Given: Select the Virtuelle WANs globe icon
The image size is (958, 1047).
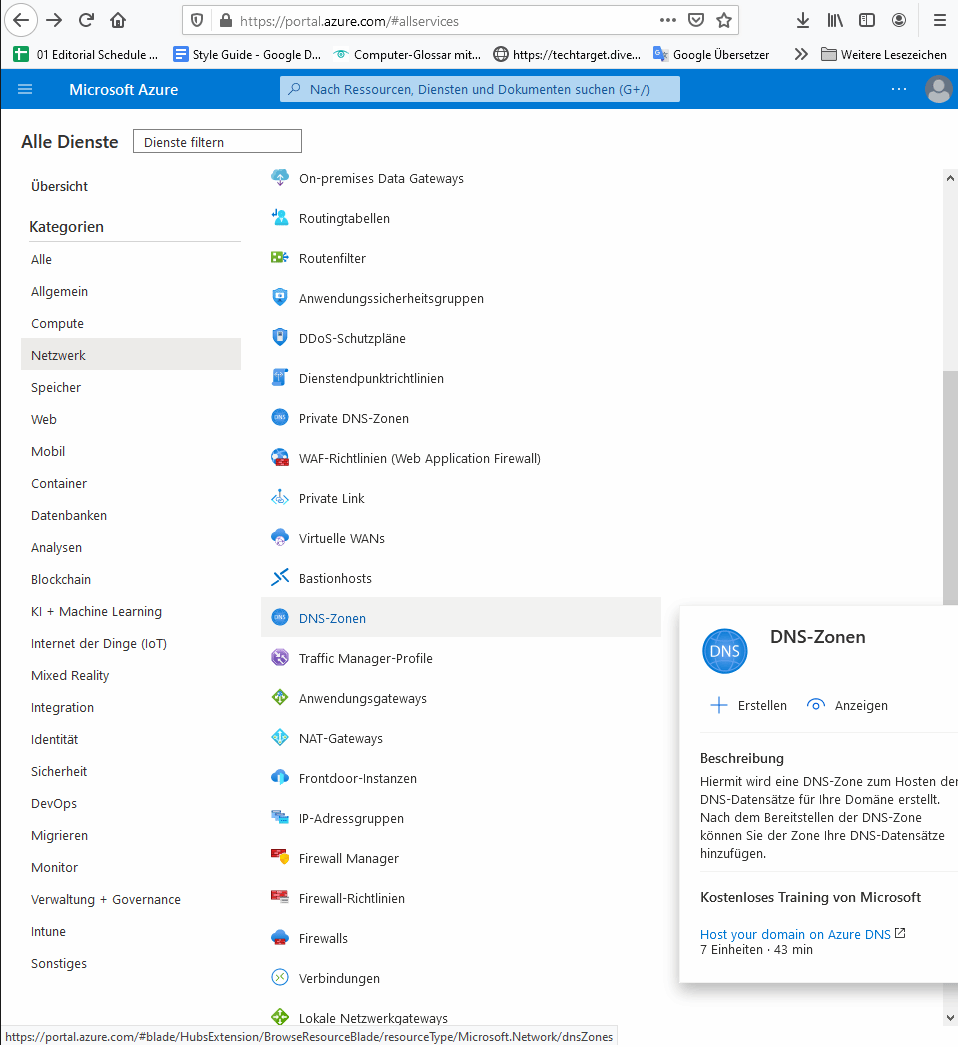Looking at the screenshot, I should (x=280, y=538).
